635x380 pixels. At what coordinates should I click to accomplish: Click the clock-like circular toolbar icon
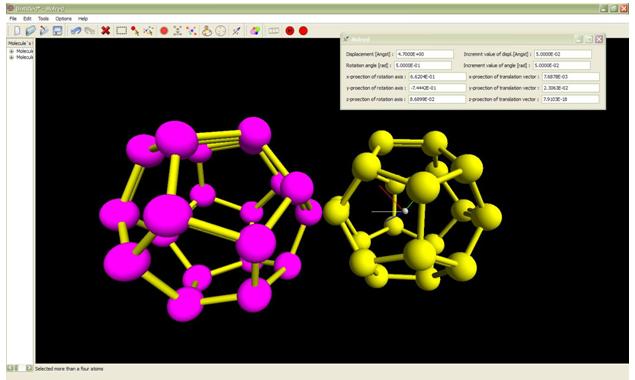pyautogui.click(x=220, y=30)
